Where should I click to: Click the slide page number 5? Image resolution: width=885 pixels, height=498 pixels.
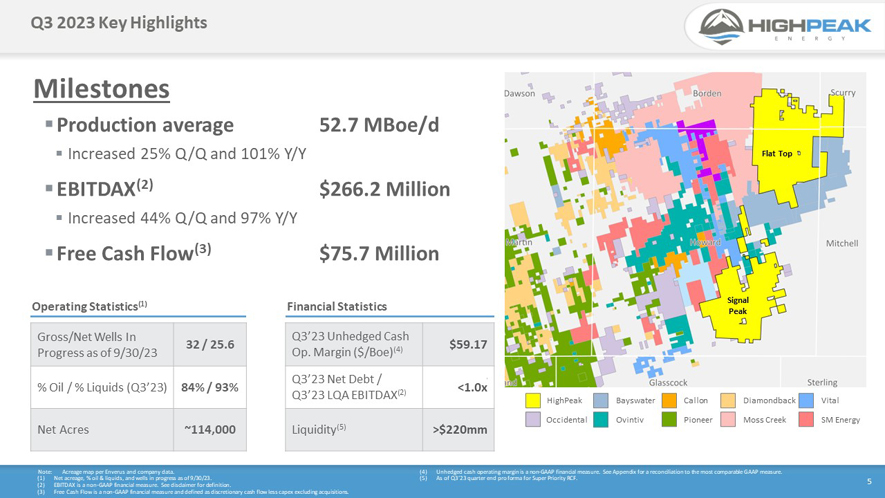coord(869,482)
